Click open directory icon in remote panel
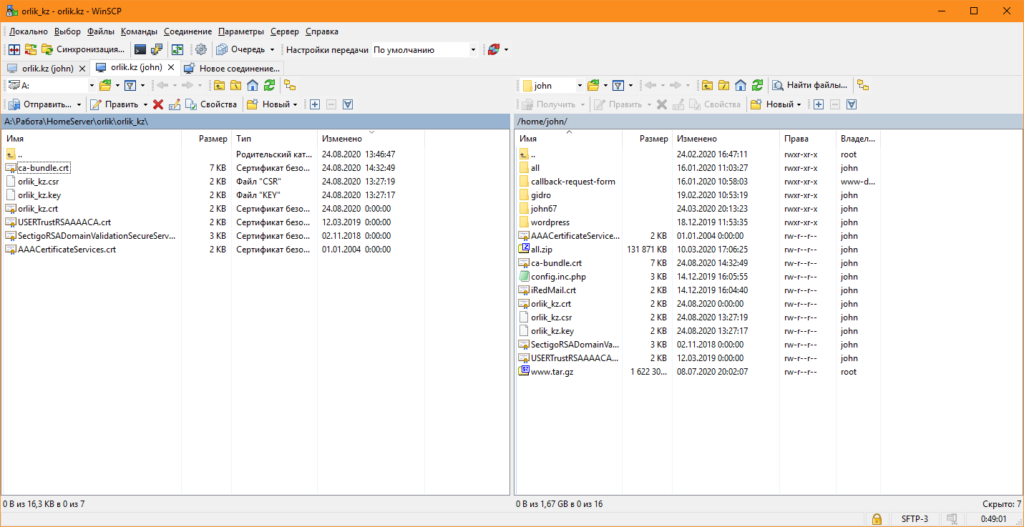 pyautogui.click(x=593, y=85)
